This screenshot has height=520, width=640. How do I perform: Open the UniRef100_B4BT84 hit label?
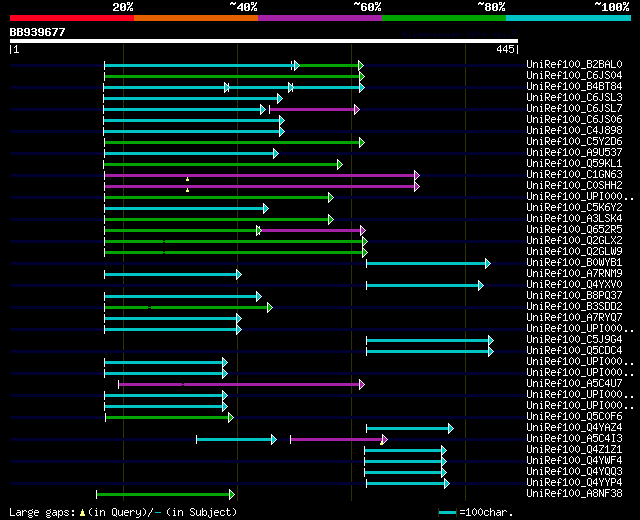coord(574,86)
